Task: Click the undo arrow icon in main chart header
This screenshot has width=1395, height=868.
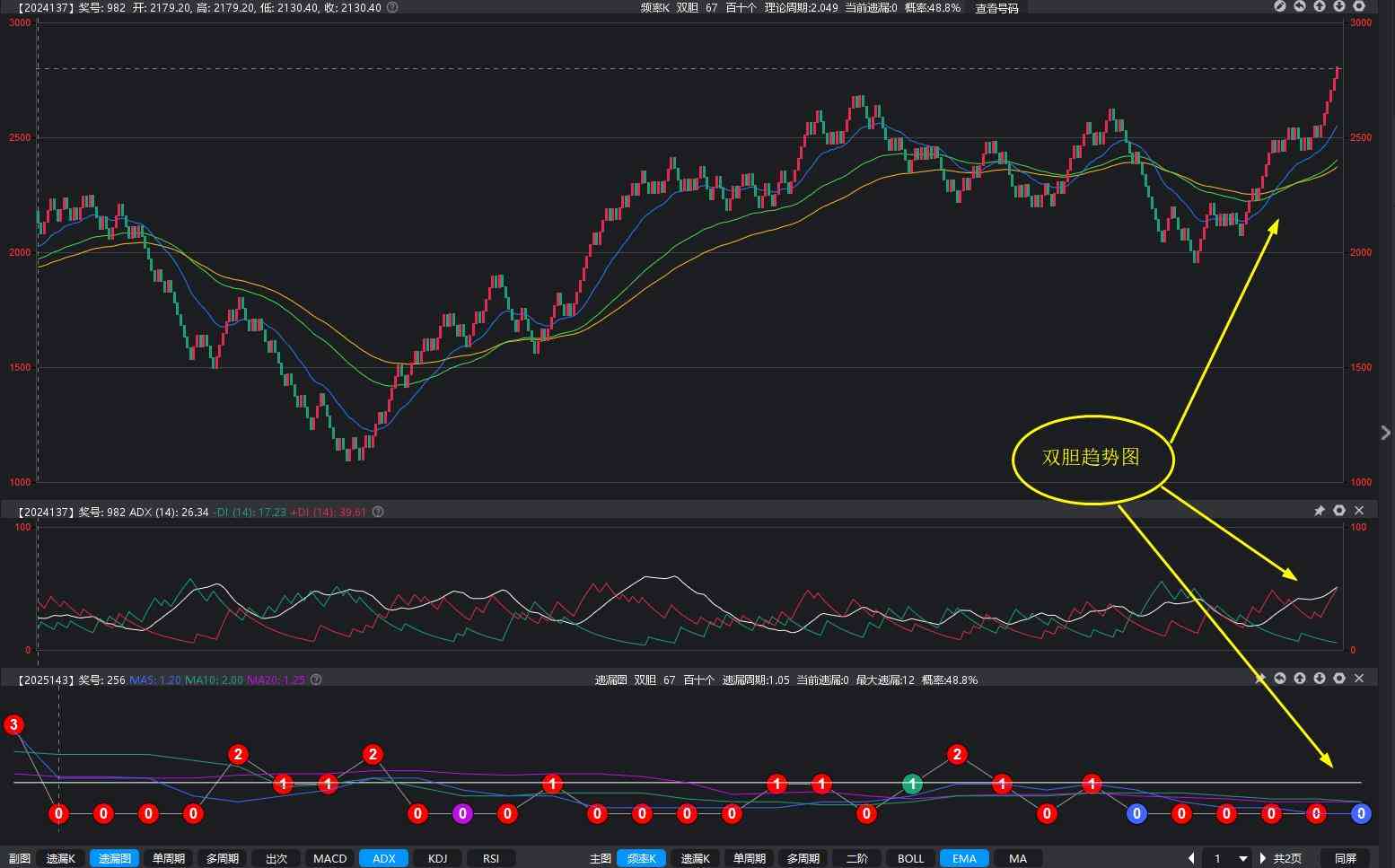Action: 1300,6
